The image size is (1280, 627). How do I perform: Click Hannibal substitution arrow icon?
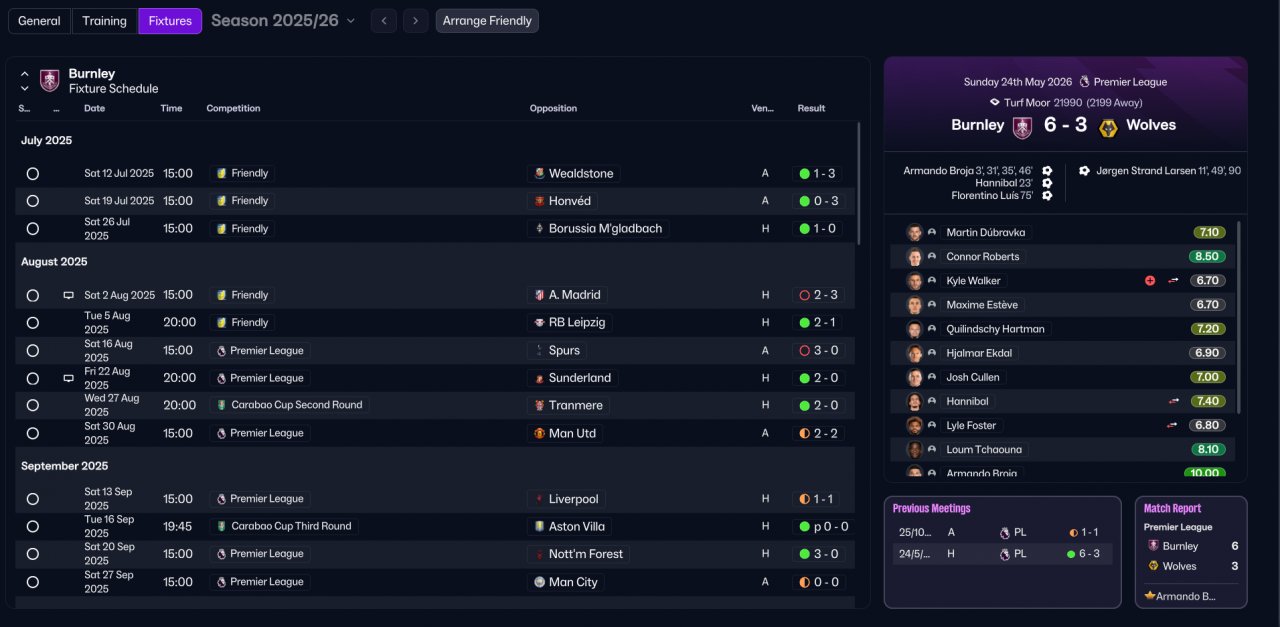[x=1173, y=401]
